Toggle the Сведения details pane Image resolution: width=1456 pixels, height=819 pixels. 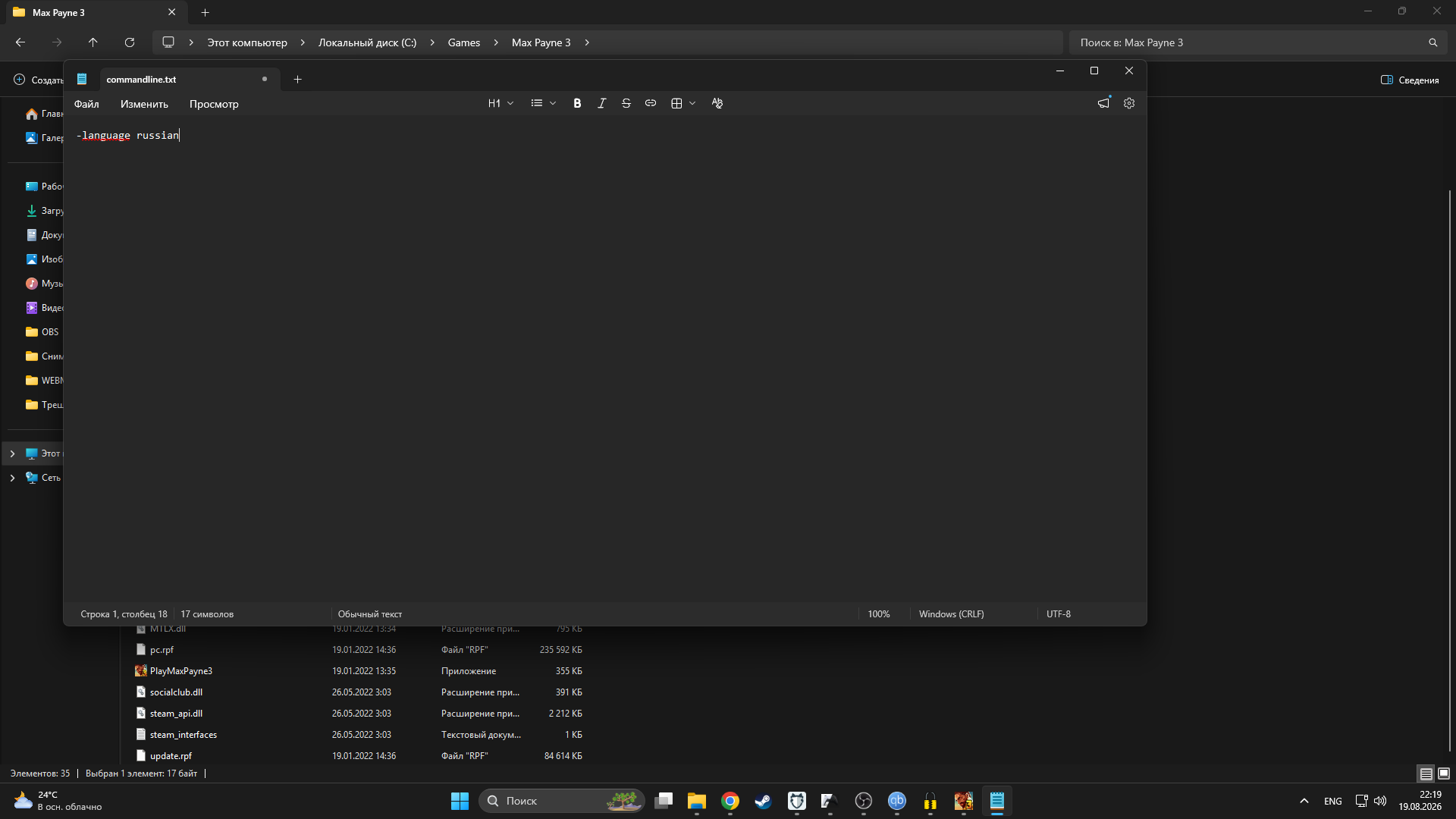tap(1410, 80)
